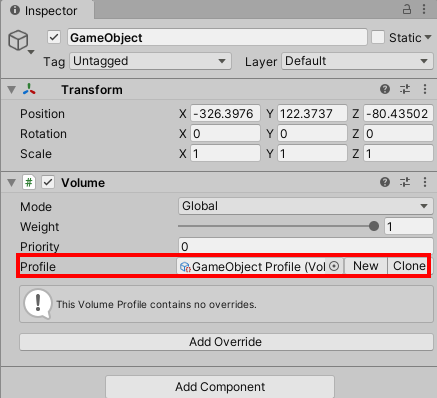Open the Mode dropdown set to Global
Viewport: 437px width, 398px height.
click(306, 206)
